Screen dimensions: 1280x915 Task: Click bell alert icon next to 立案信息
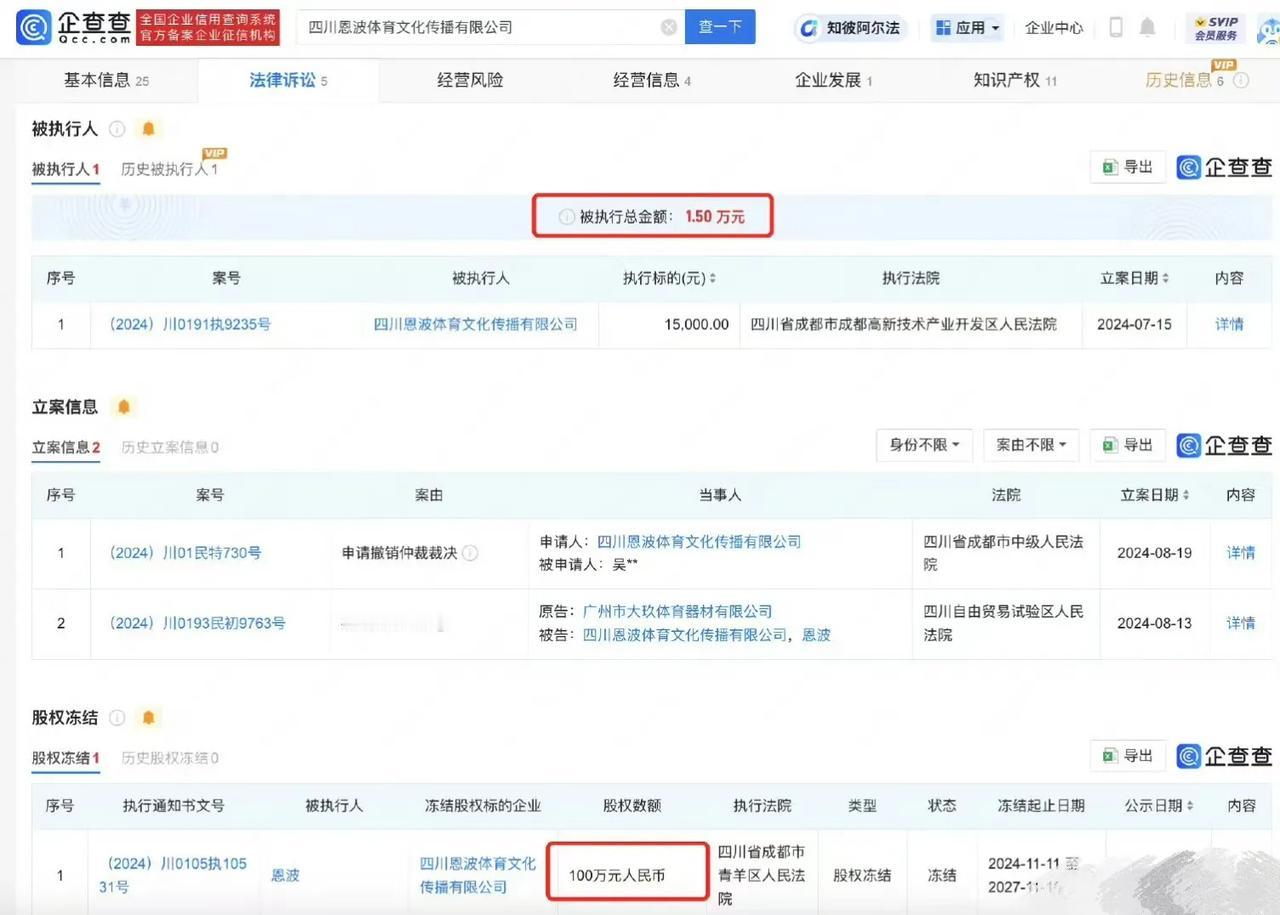click(x=124, y=407)
